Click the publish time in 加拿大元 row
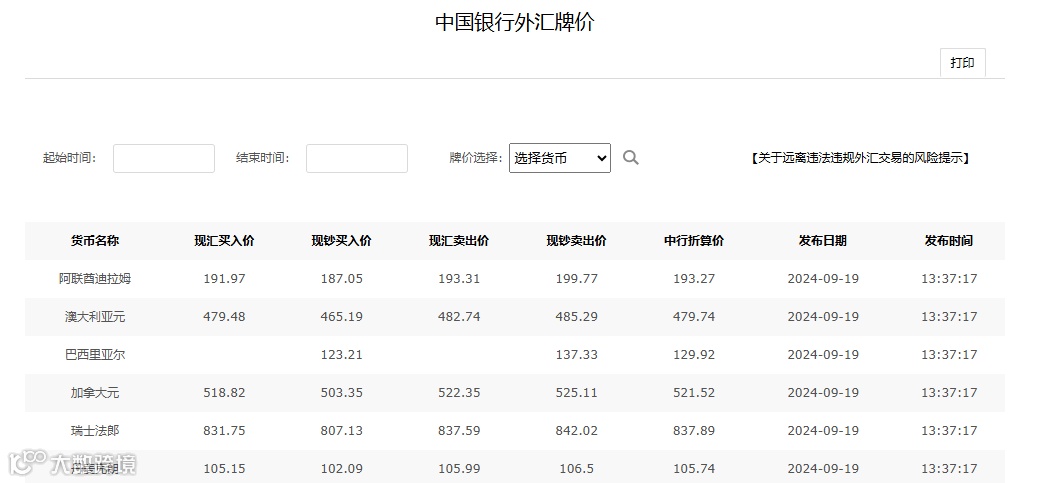Viewport: 1043px width, 483px height. (x=949, y=393)
